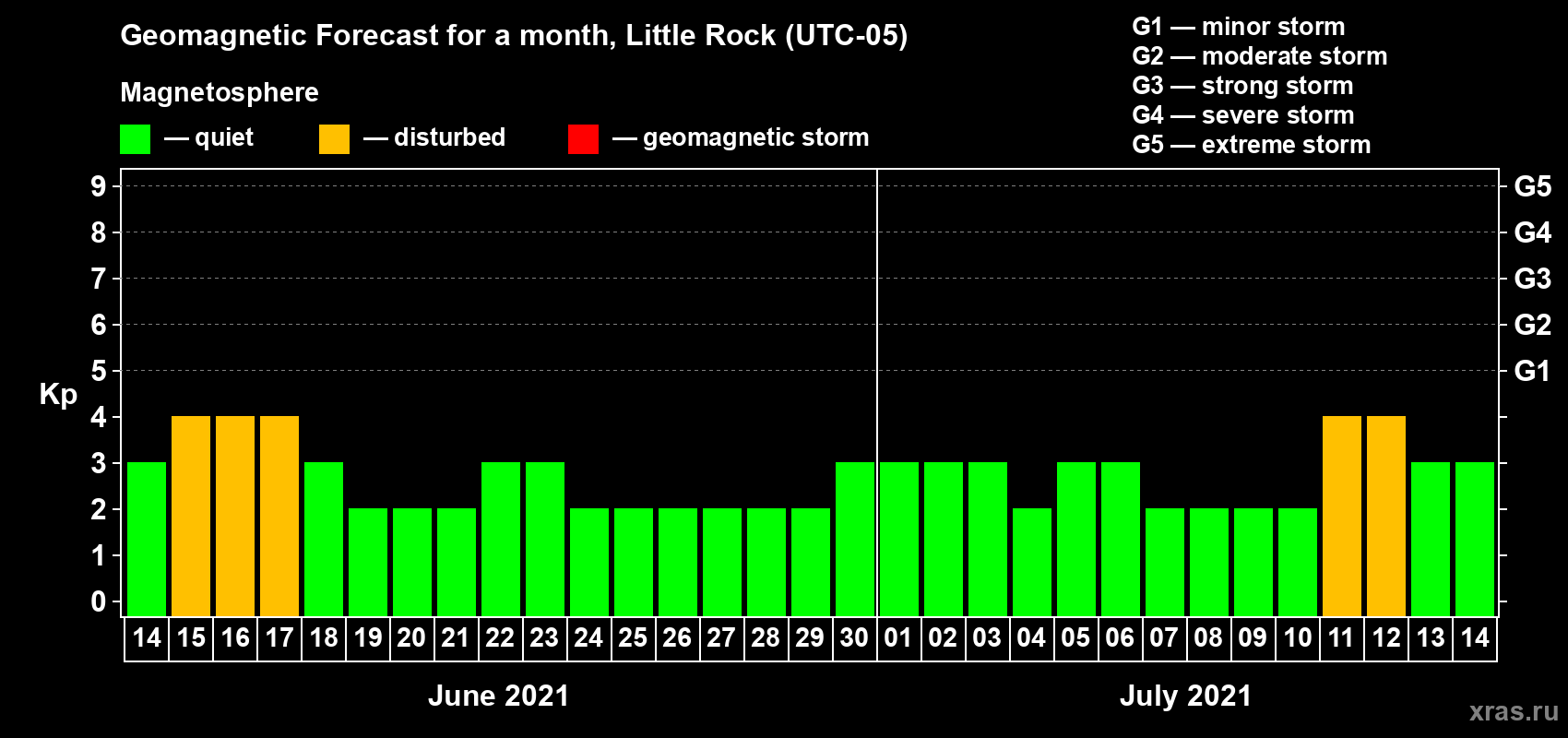Click the date label '29' in June

click(810, 637)
